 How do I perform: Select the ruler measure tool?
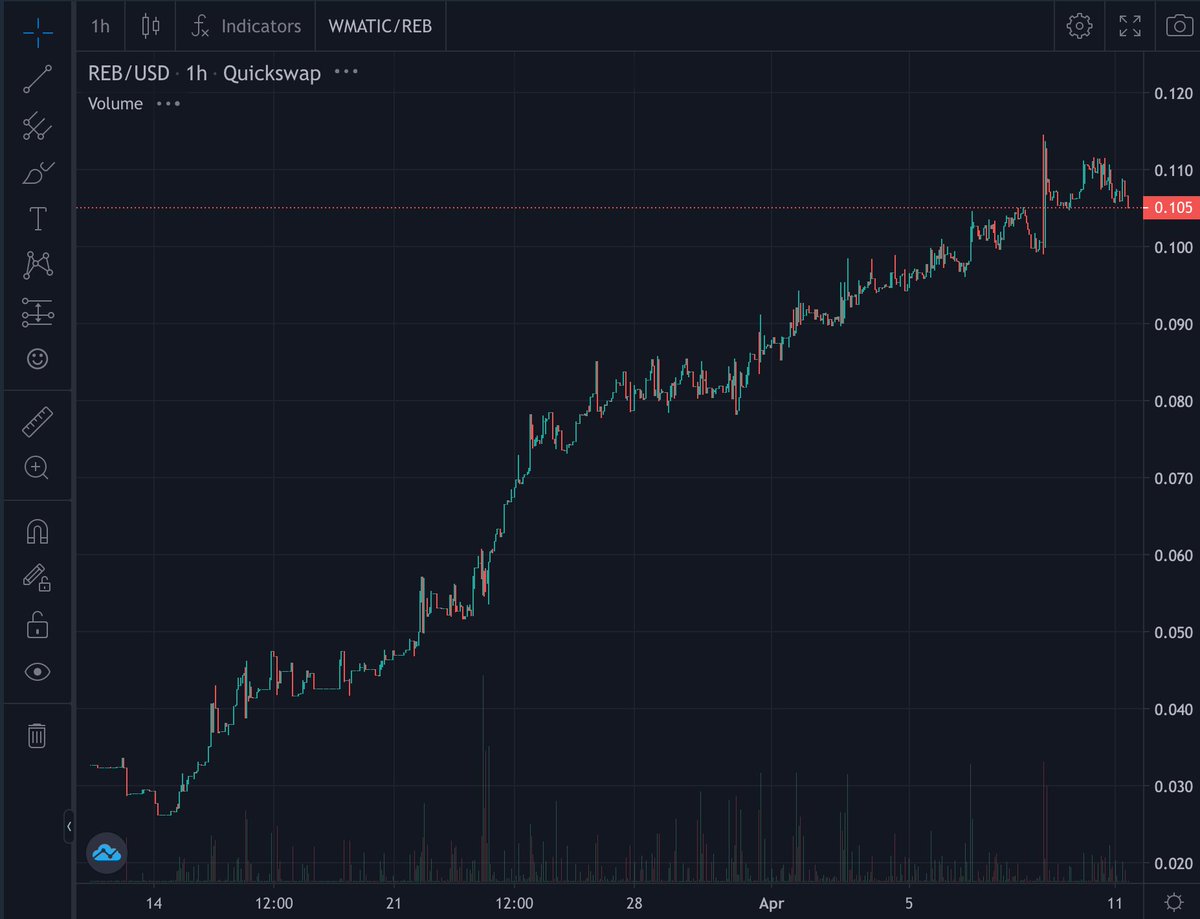click(x=37, y=422)
